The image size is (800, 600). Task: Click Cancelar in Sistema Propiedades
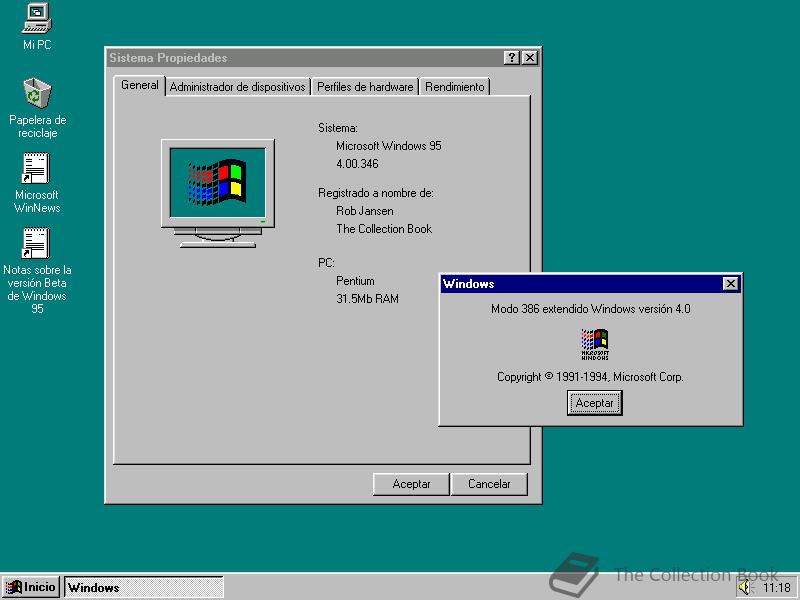pyautogui.click(x=489, y=484)
